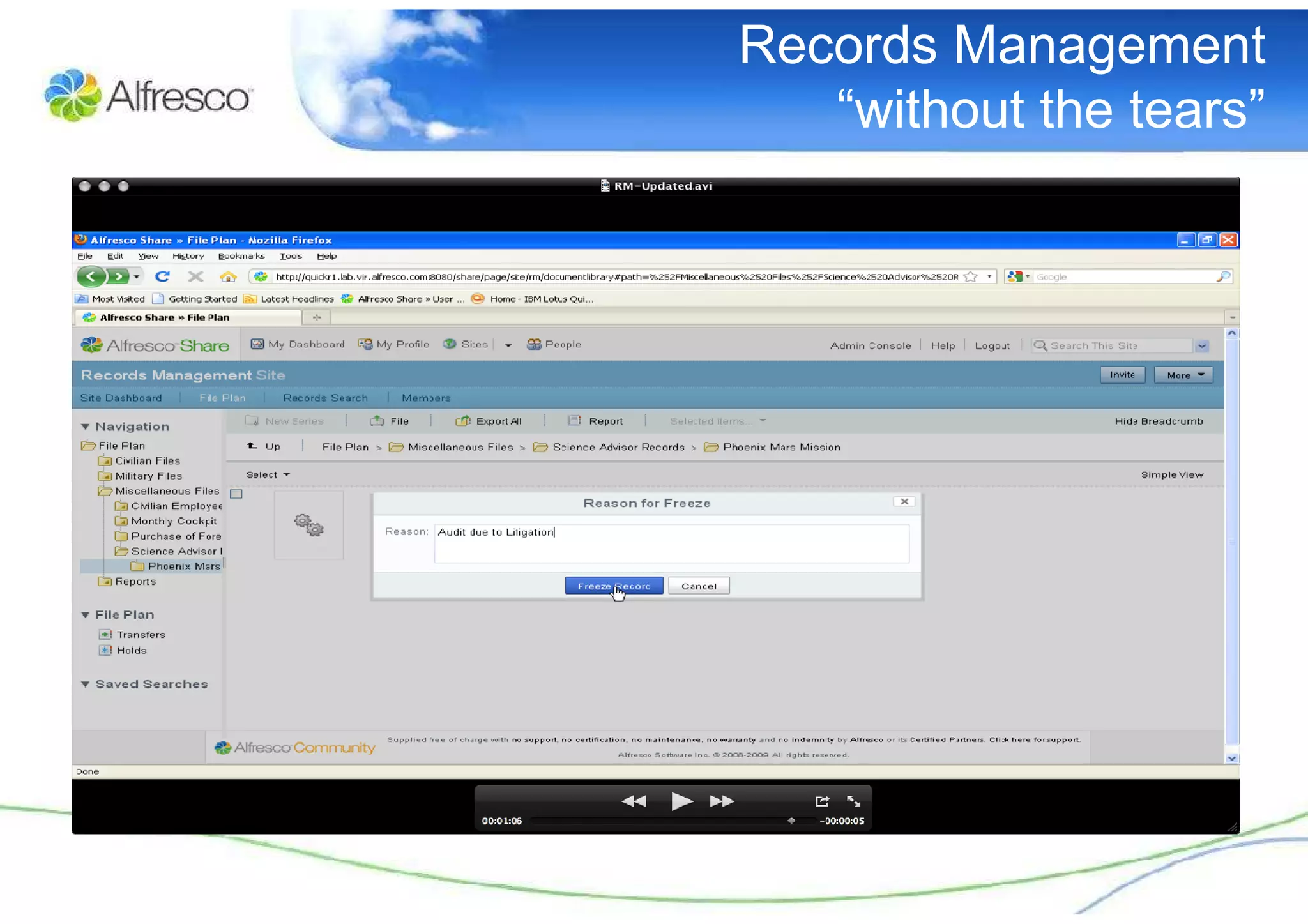Image resolution: width=1308 pixels, height=924 pixels.
Task: Click the People icon in the header
Action: coord(534,344)
